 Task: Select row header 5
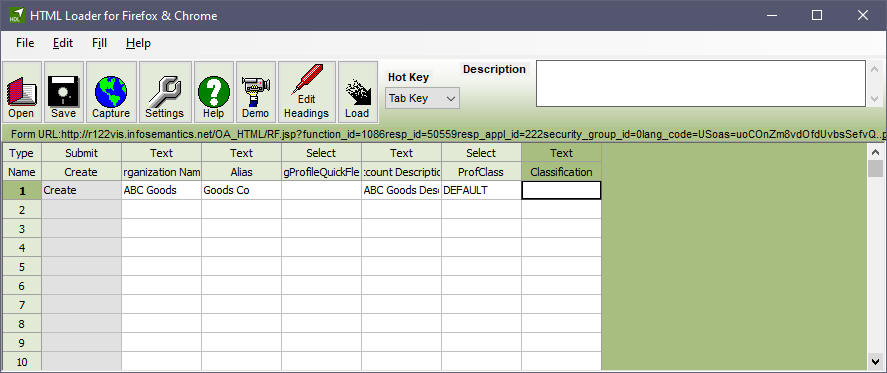click(x=22, y=267)
